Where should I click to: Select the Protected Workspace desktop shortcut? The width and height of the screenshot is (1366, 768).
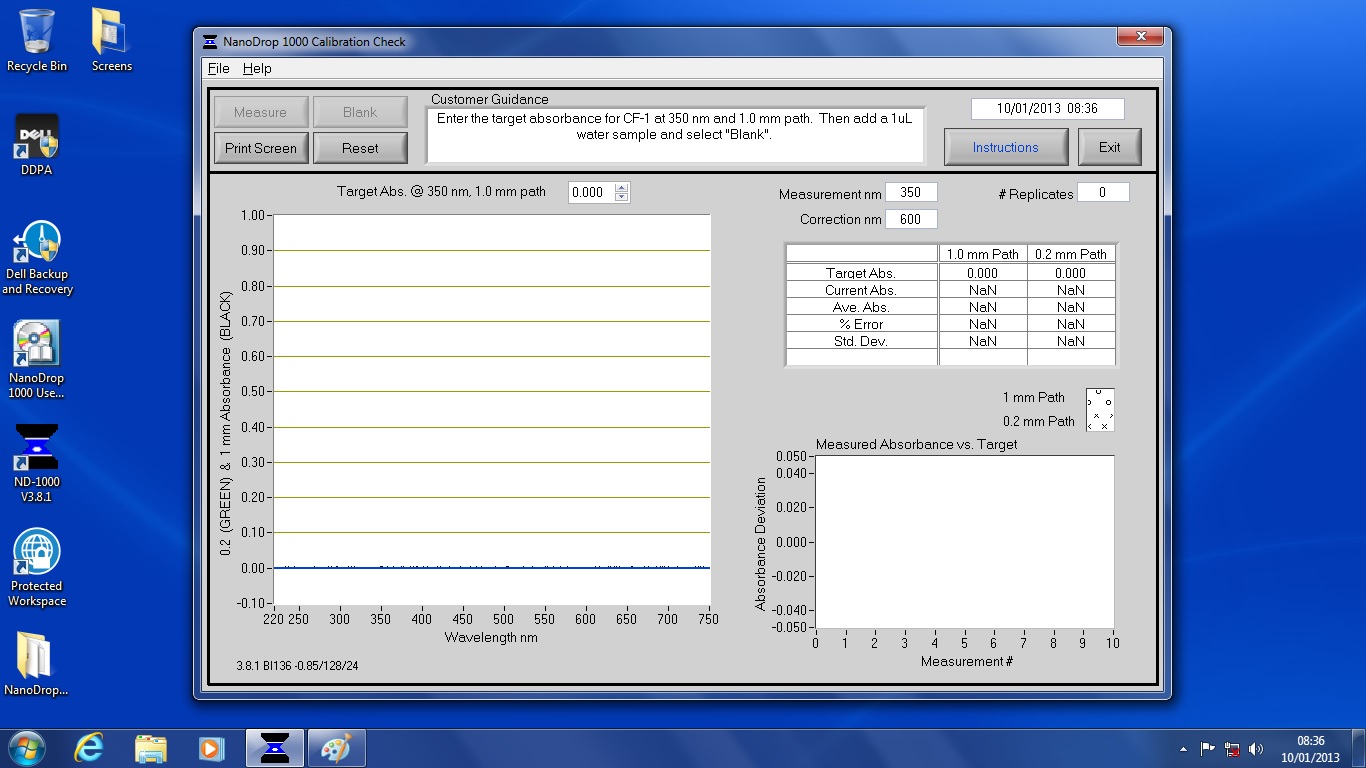(37, 568)
